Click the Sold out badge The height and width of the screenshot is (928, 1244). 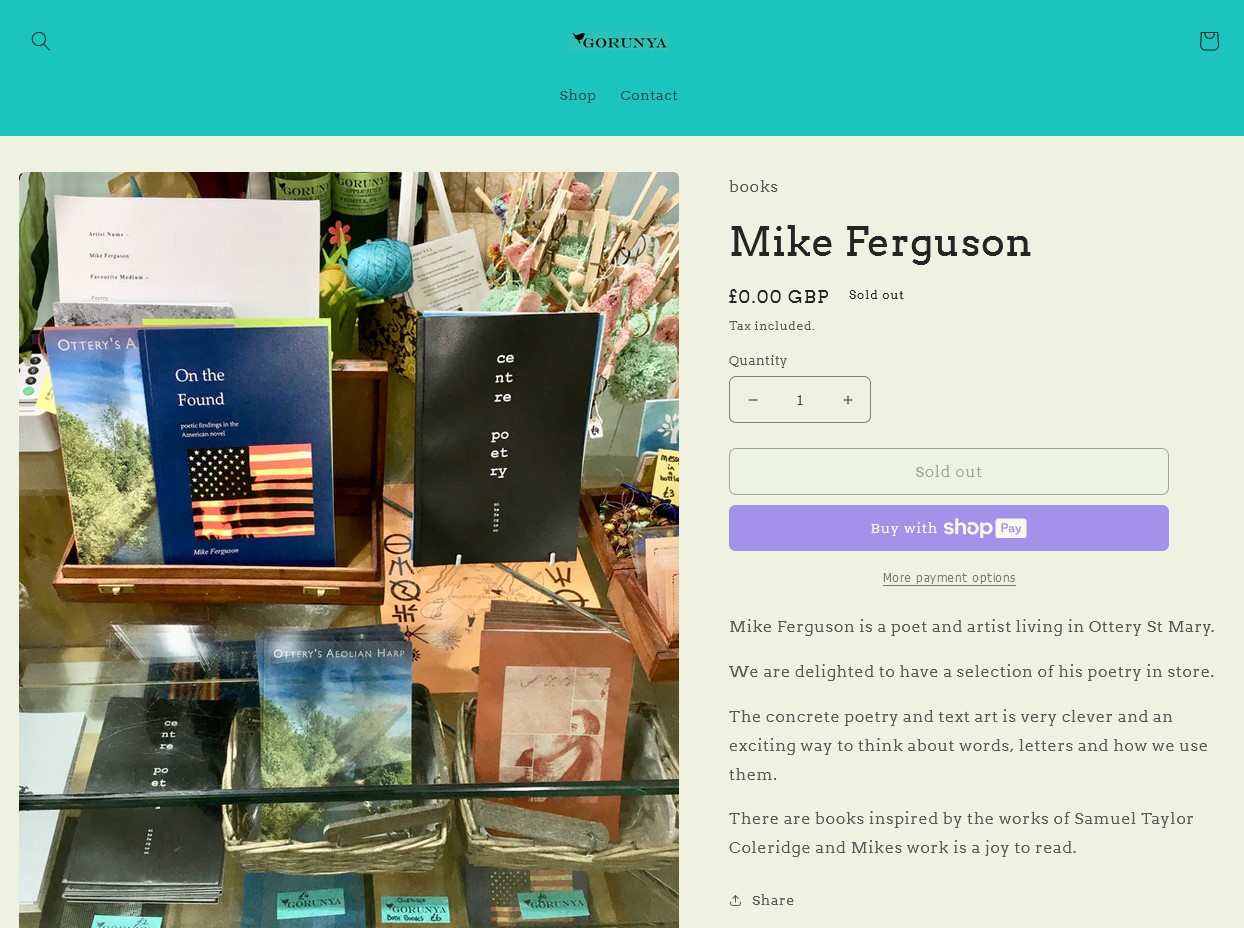pyautogui.click(x=877, y=295)
